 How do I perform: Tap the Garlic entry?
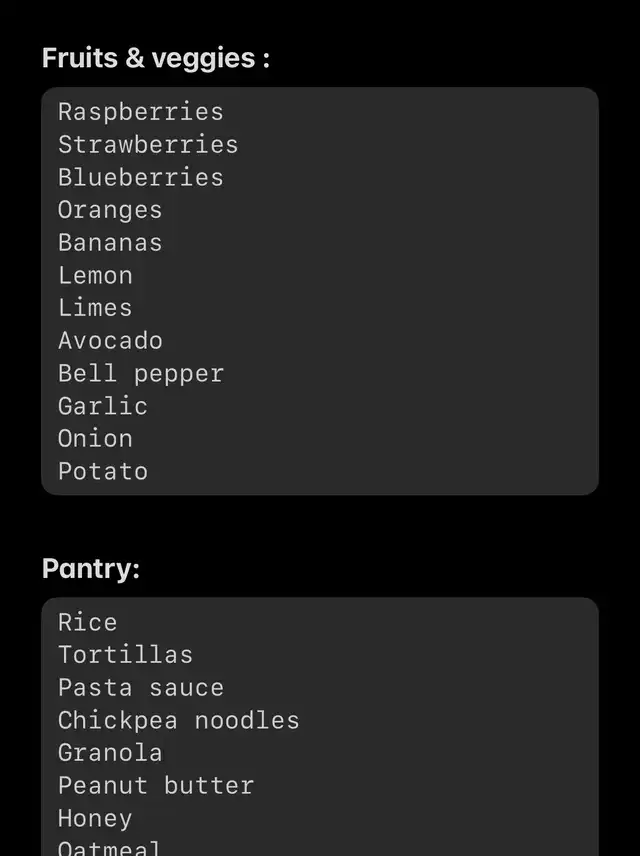coord(102,406)
